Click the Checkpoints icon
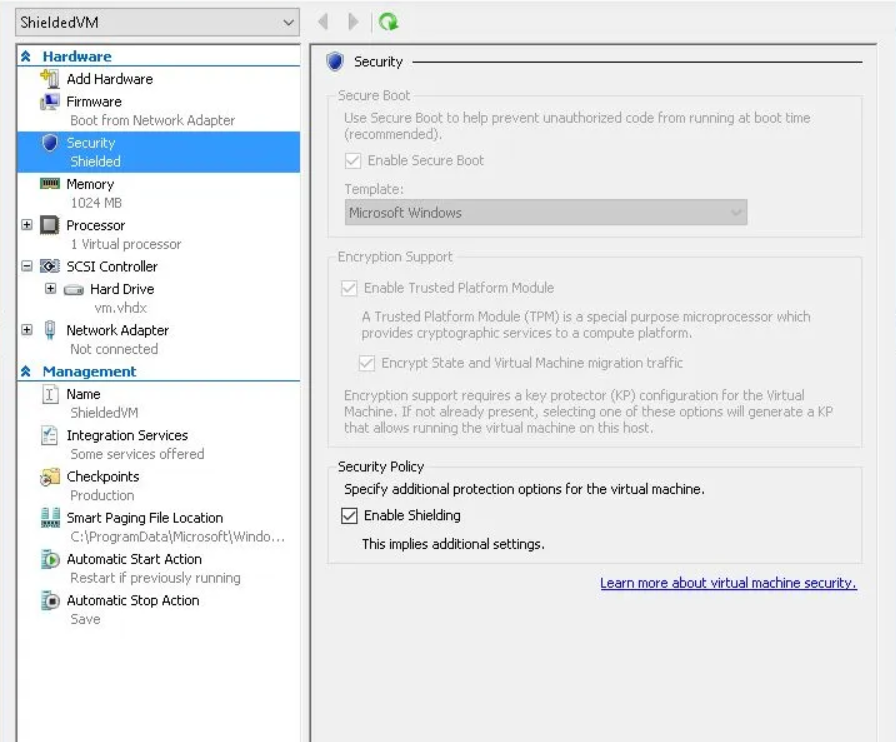This screenshot has width=896, height=742. point(50,478)
